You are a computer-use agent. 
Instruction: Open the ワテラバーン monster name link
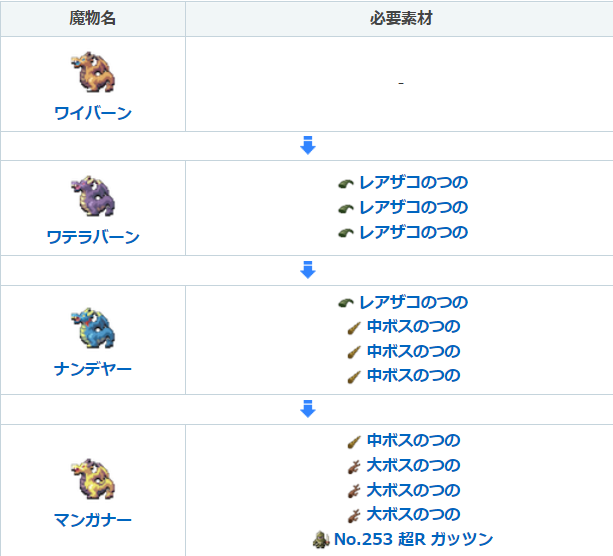coord(93,237)
